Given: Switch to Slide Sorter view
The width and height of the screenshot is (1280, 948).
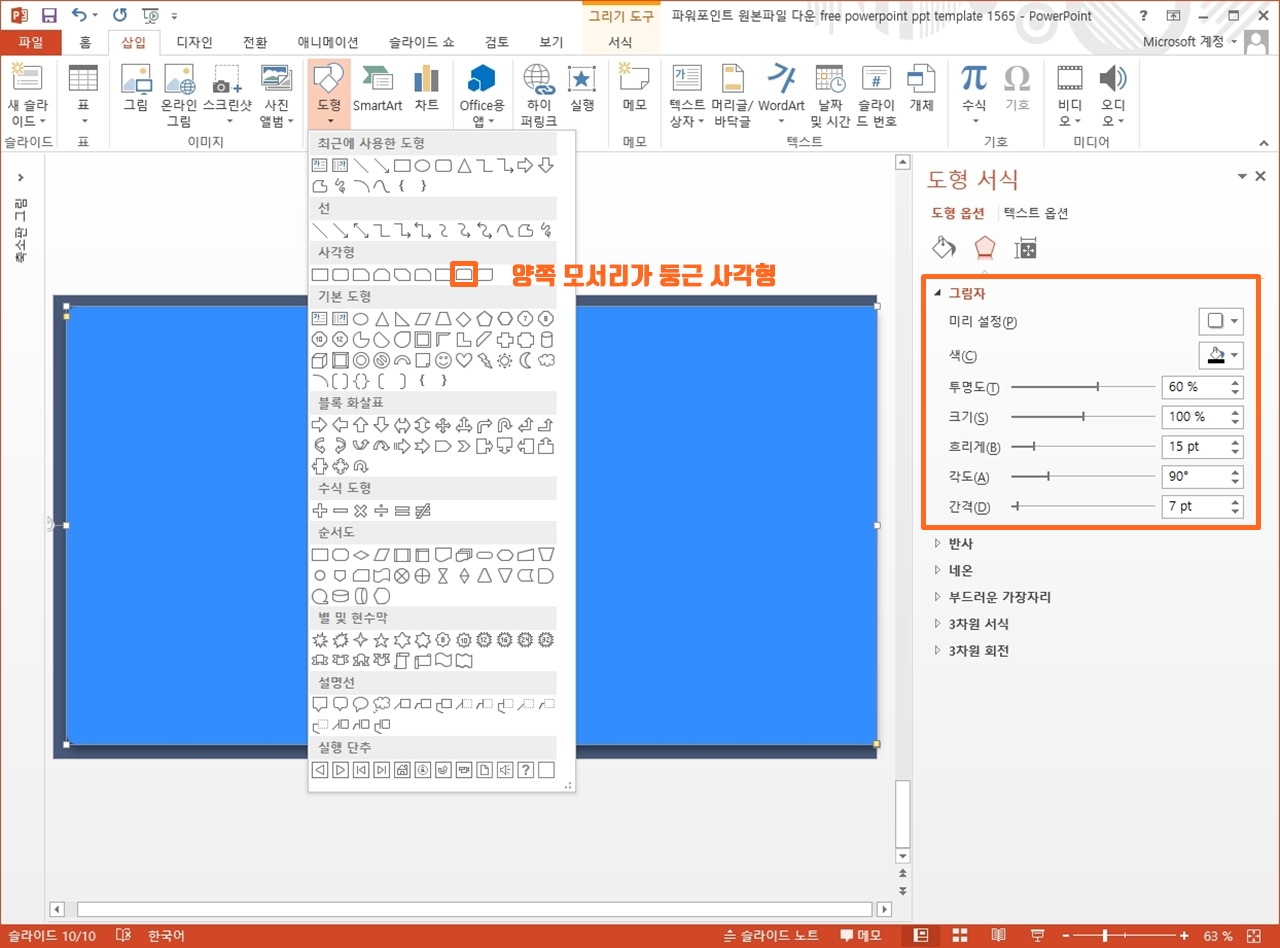Looking at the screenshot, I should [x=959, y=936].
